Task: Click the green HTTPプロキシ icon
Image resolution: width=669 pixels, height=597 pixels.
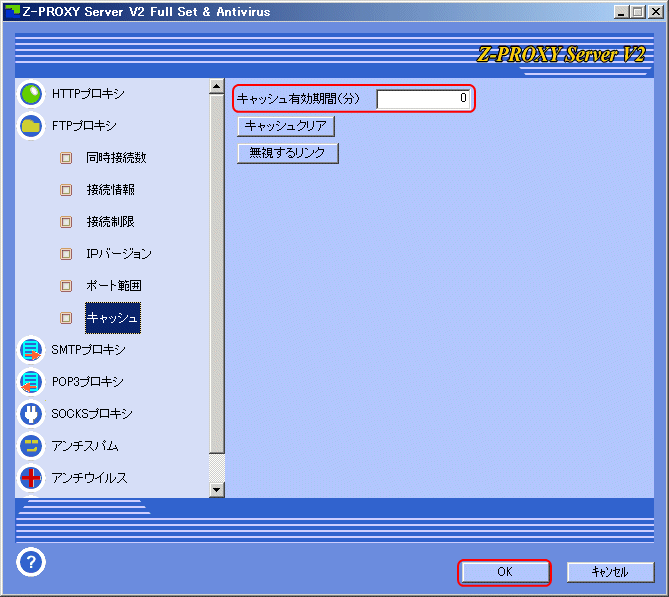Action: [x=31, y=94]
